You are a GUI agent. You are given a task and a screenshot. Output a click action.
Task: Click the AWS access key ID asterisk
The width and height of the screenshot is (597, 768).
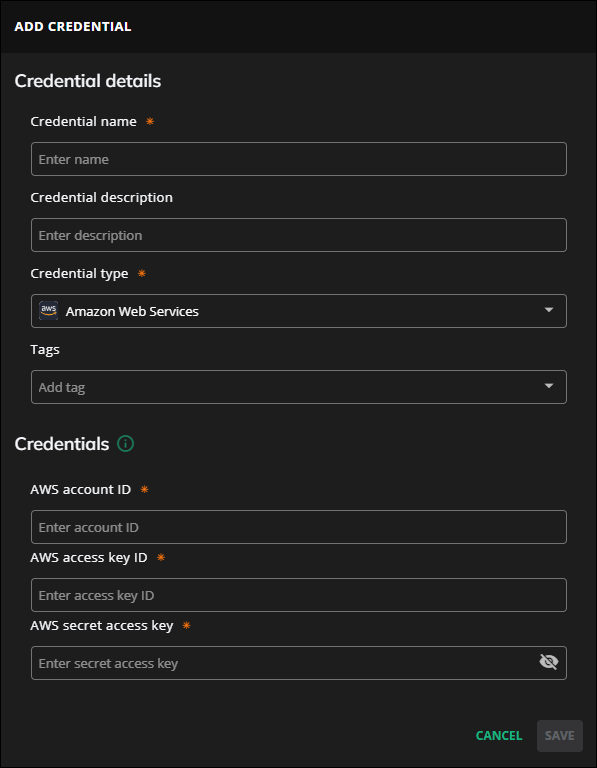[x=161, y=557]
